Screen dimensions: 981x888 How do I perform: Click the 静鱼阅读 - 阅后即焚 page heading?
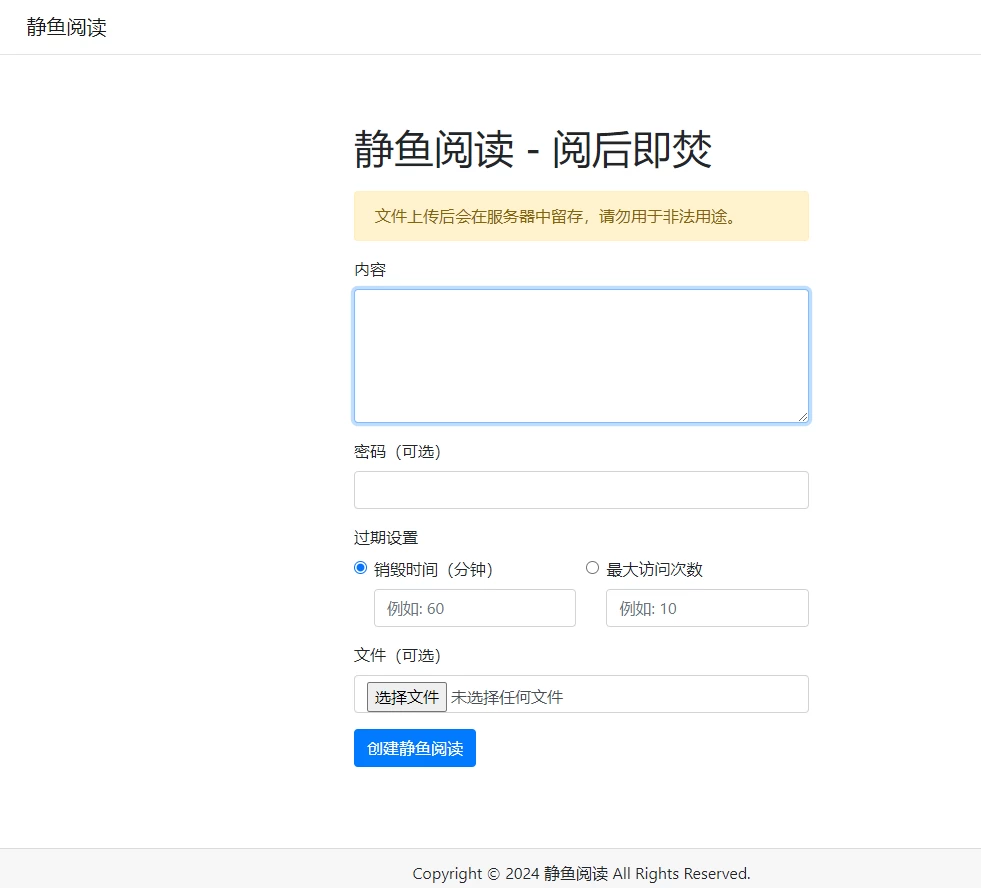tap(532, 151)
